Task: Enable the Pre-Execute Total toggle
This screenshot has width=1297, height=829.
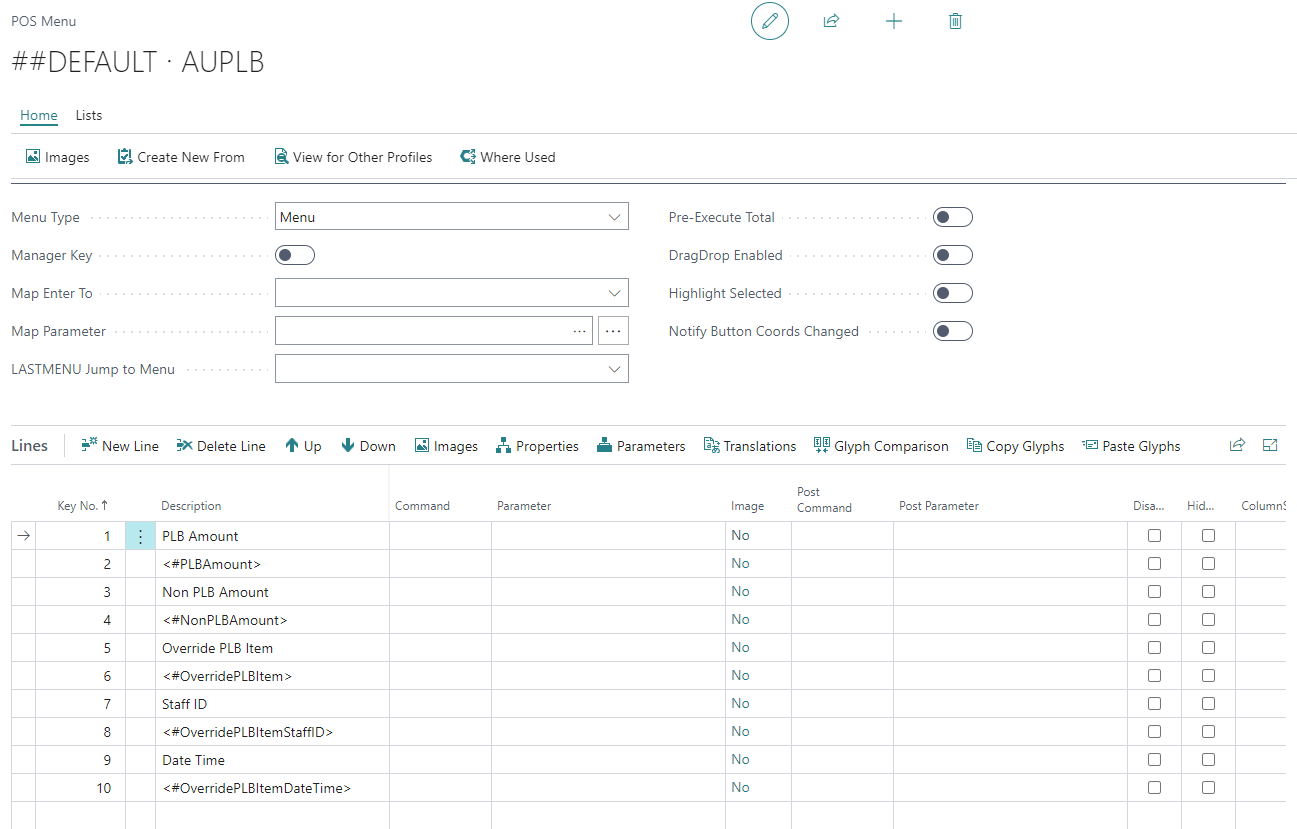Action: click(x=952, y=217)
